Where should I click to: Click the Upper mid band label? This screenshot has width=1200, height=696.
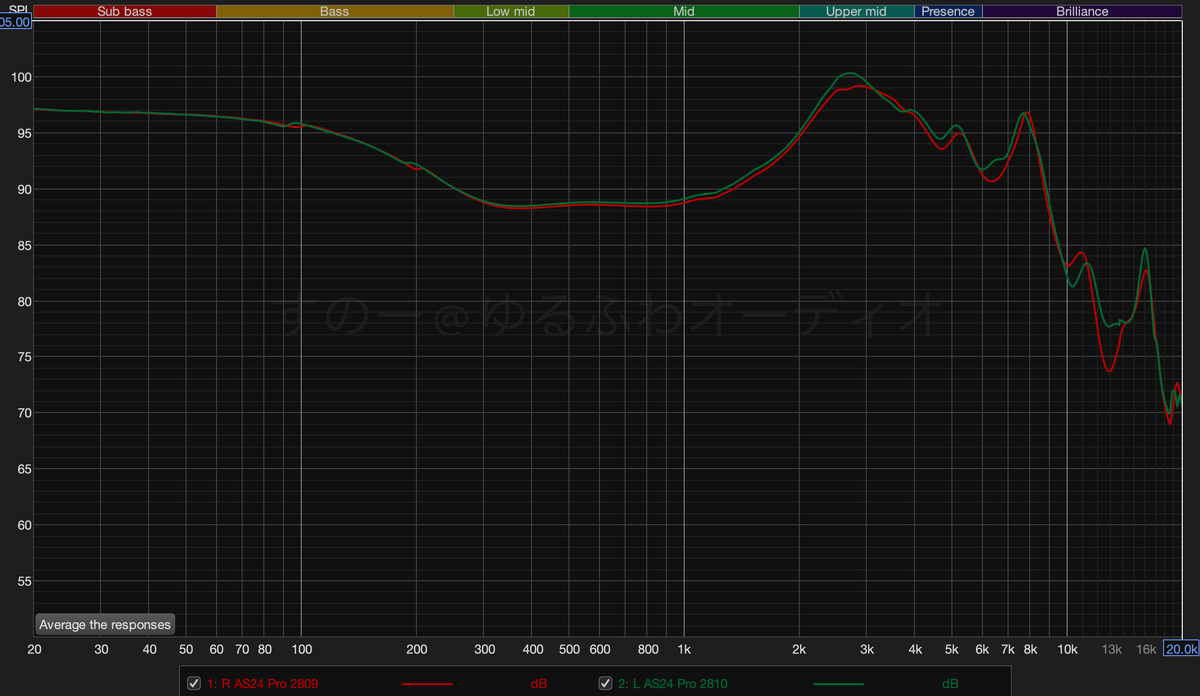click(856, 12)
